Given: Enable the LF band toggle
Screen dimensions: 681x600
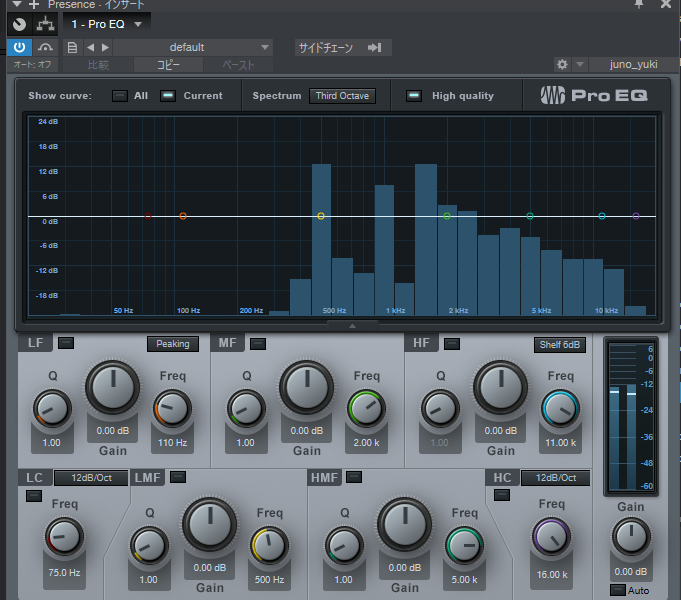Looking at the screenshot, I should tap(66, 343).
